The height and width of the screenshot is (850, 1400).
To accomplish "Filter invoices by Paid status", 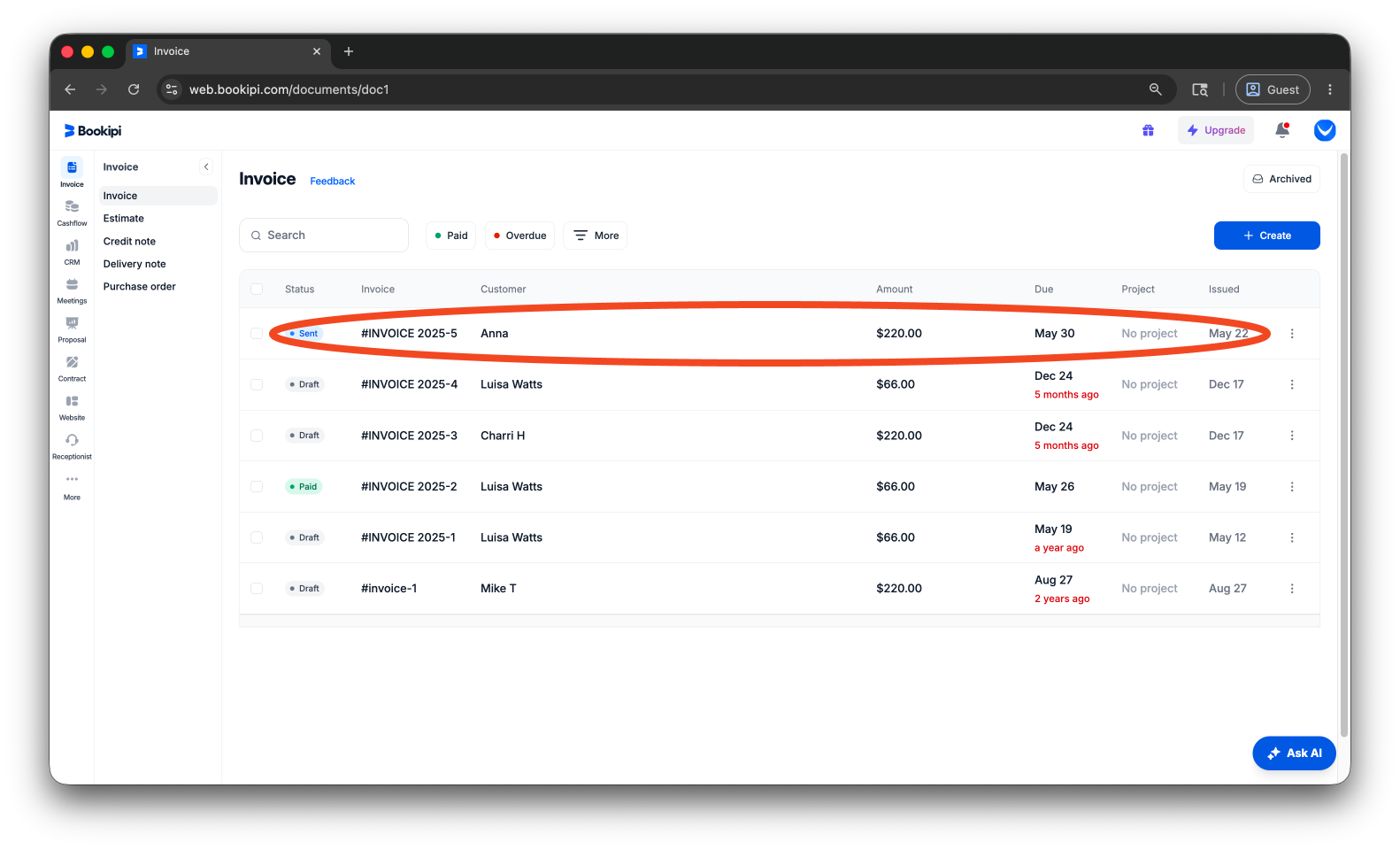I will coord(451,236).
